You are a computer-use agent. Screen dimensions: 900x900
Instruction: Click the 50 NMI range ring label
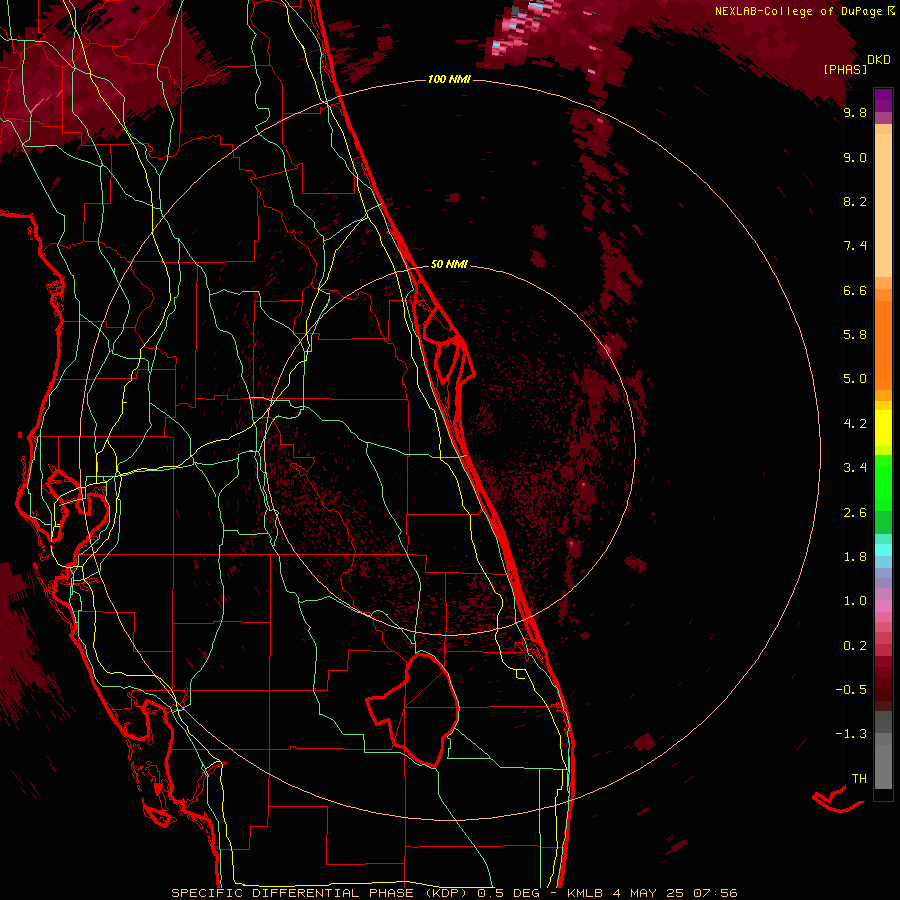click(x=449, y=264)
